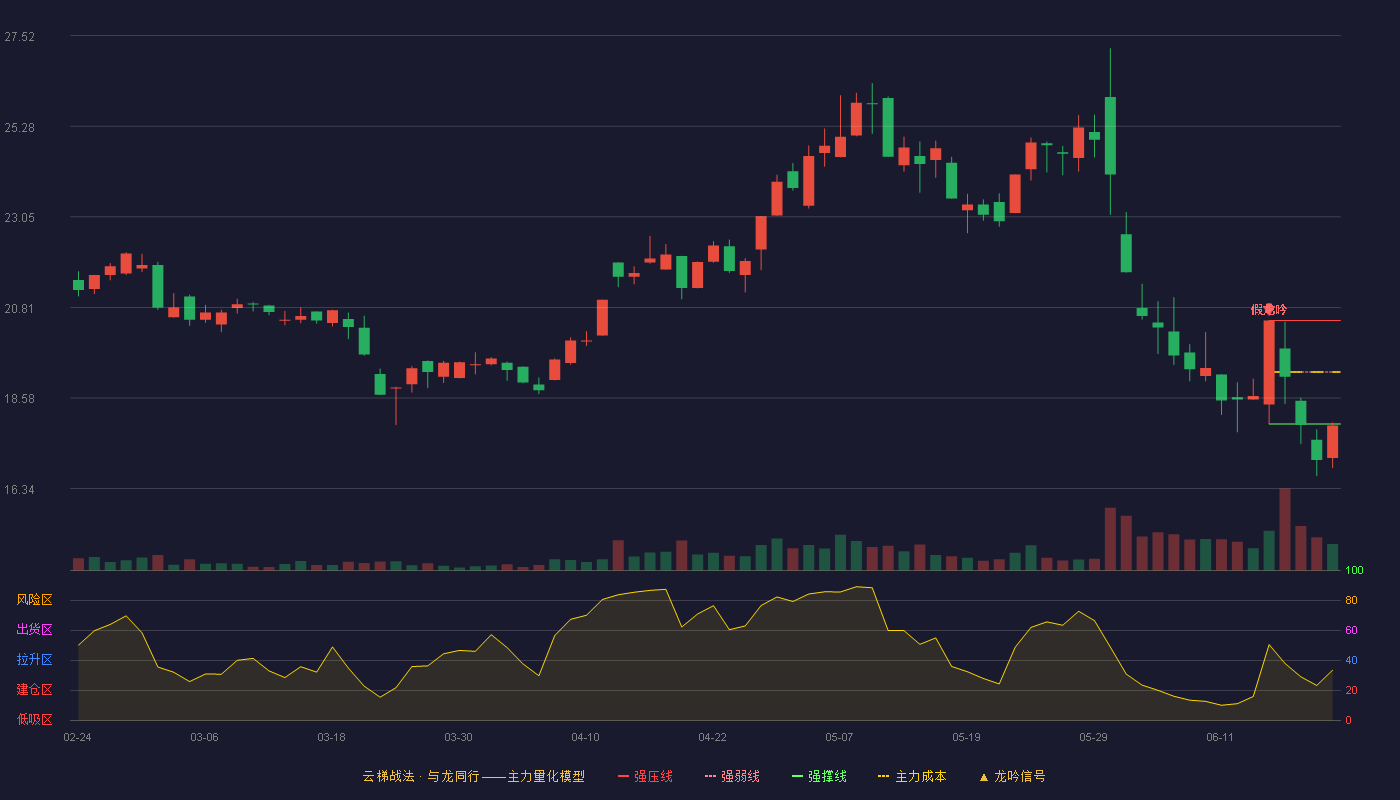1400x800 pixels.
Task: Click the 04-22 date label
Action: 712,737
